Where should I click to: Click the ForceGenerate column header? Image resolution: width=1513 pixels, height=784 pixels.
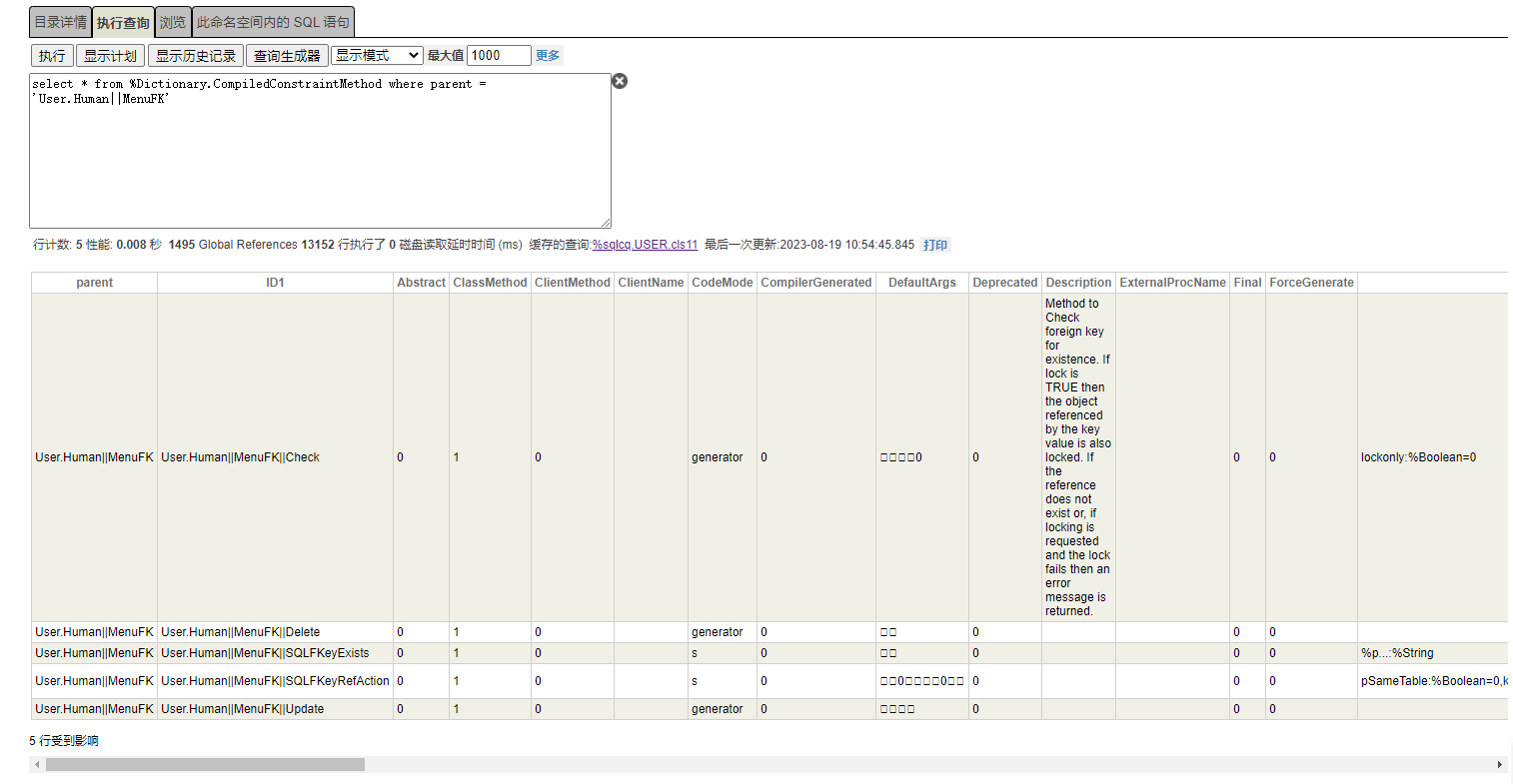coord(1311,283)
